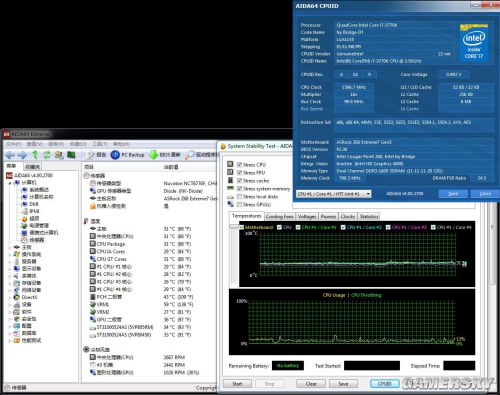Toggle the Motherboard graph color checkbox
This screenshot has height=395, width=500.
point(242,227)
